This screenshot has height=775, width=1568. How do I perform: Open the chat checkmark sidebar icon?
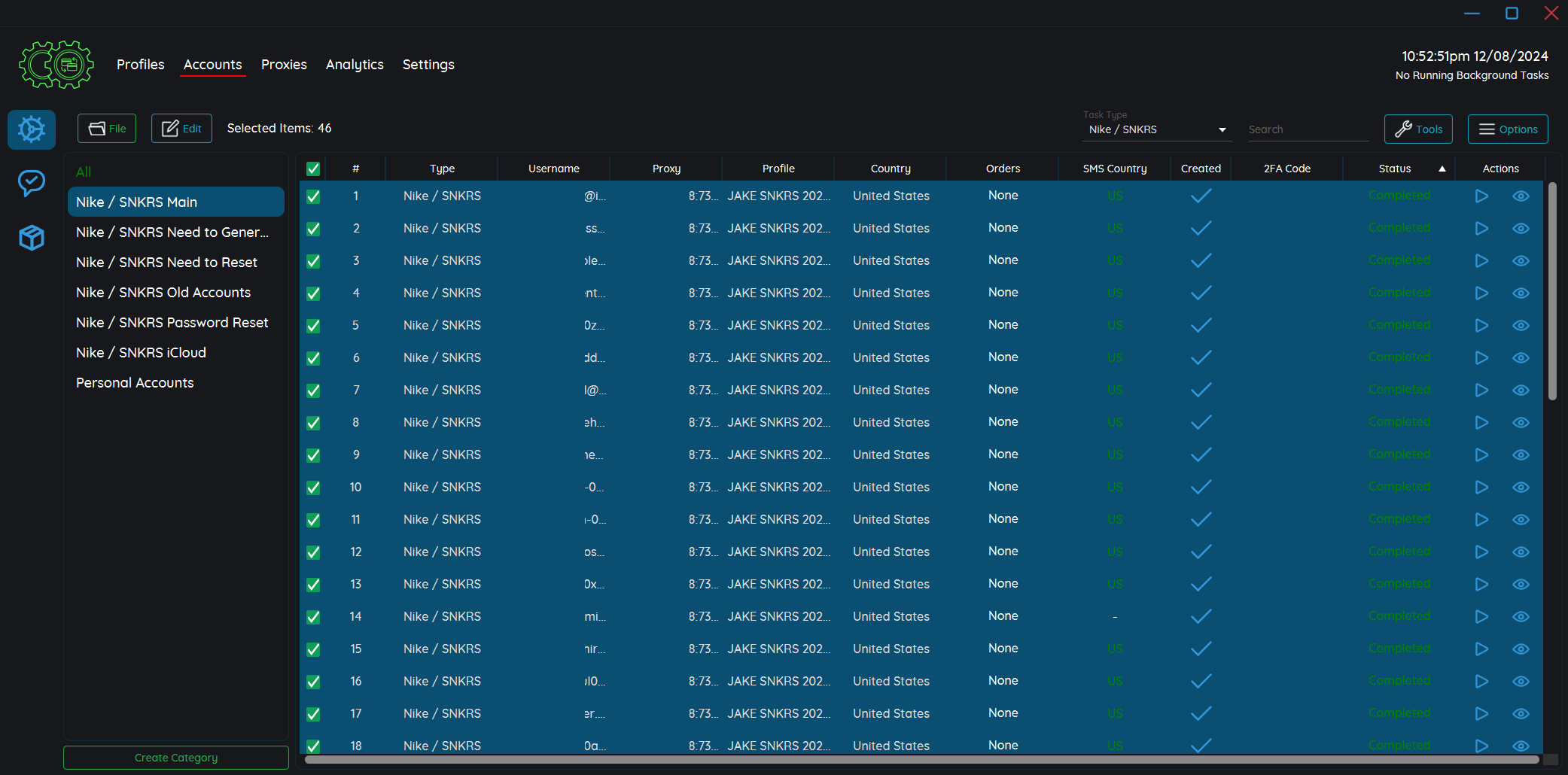point(32,183)
